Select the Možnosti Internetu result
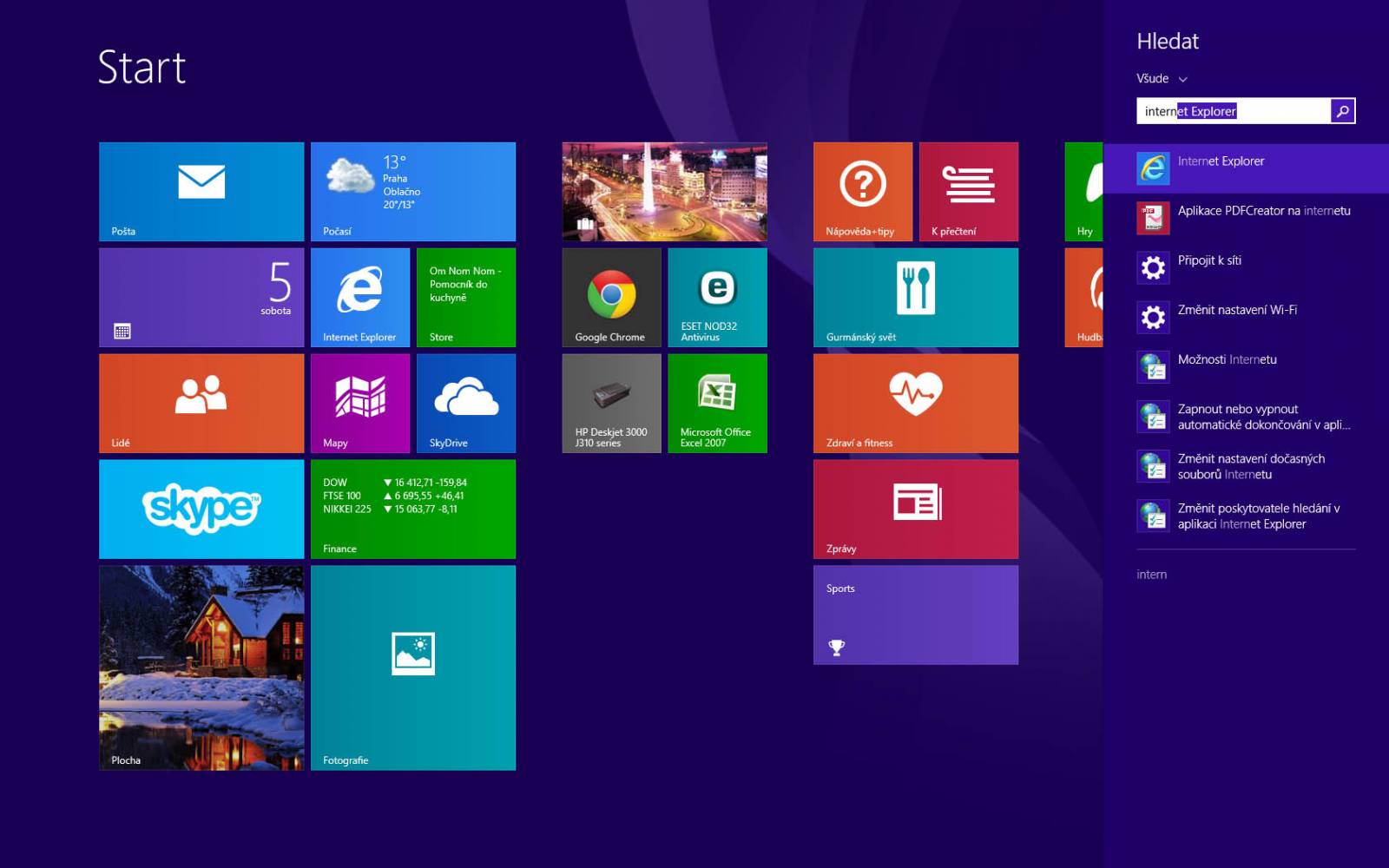The height and width of the screenshot is (868, 1389). (1247, 366)
